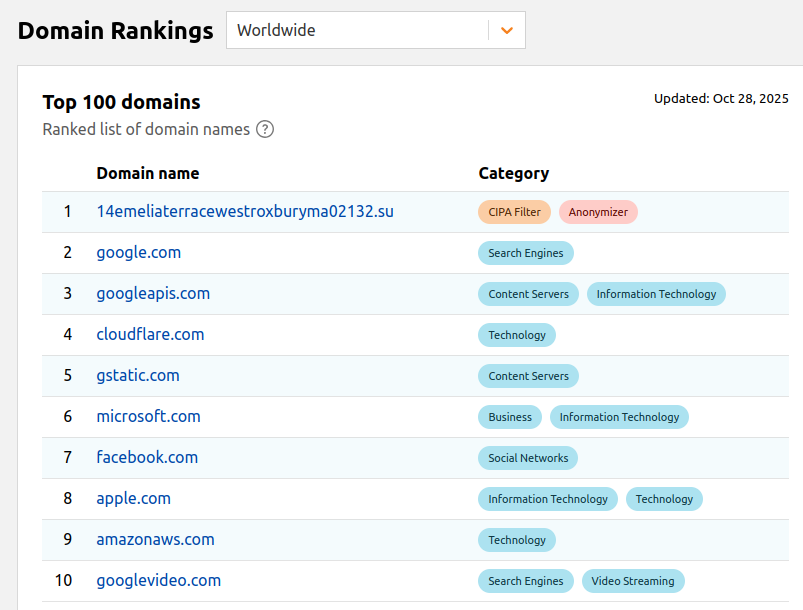The height and width of the screenshot is (610, 803).
Task: Select the Technology tag for cloudflare.com
Action: [x=517, y=335]
